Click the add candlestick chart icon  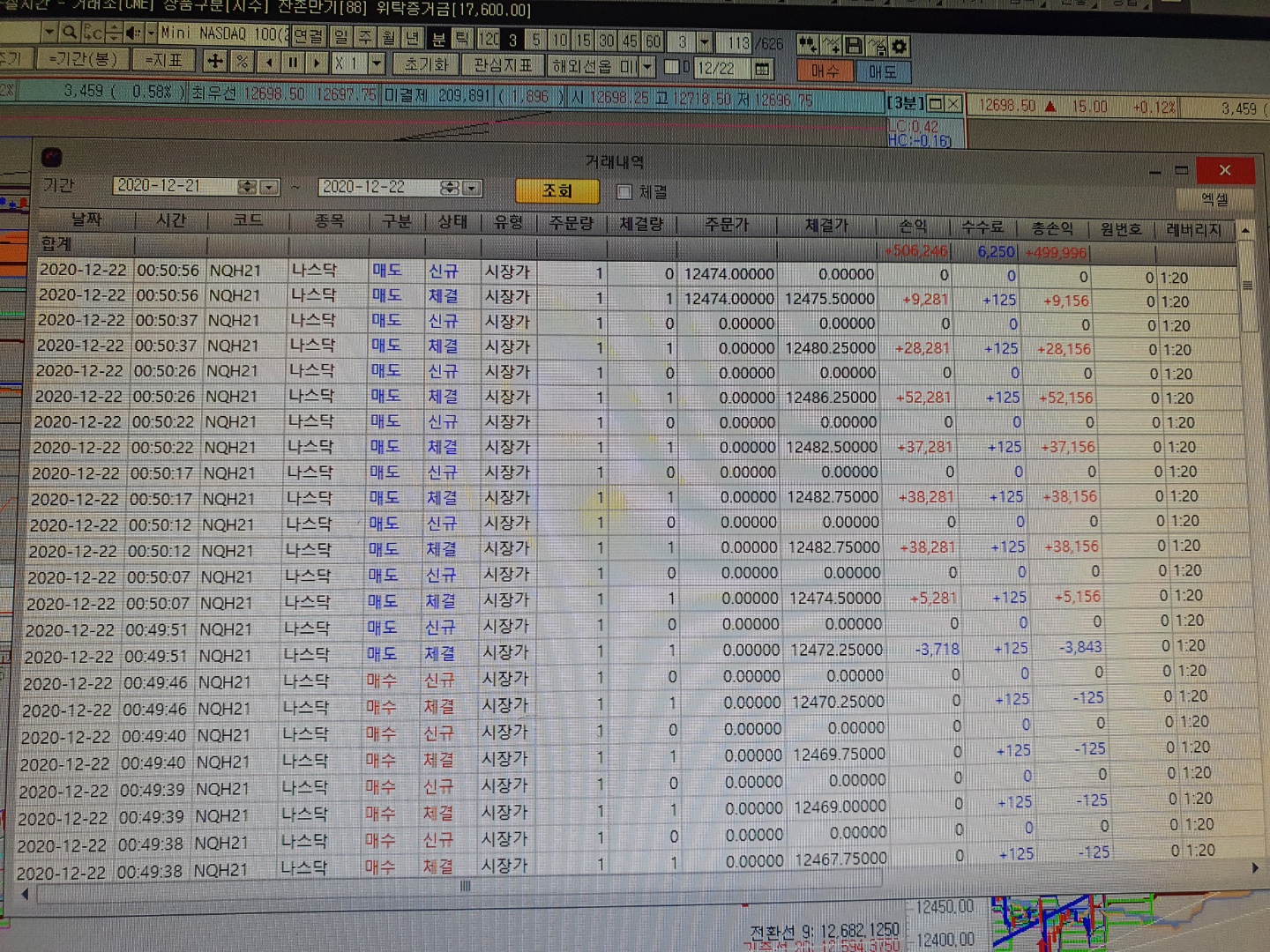(807, 44)
